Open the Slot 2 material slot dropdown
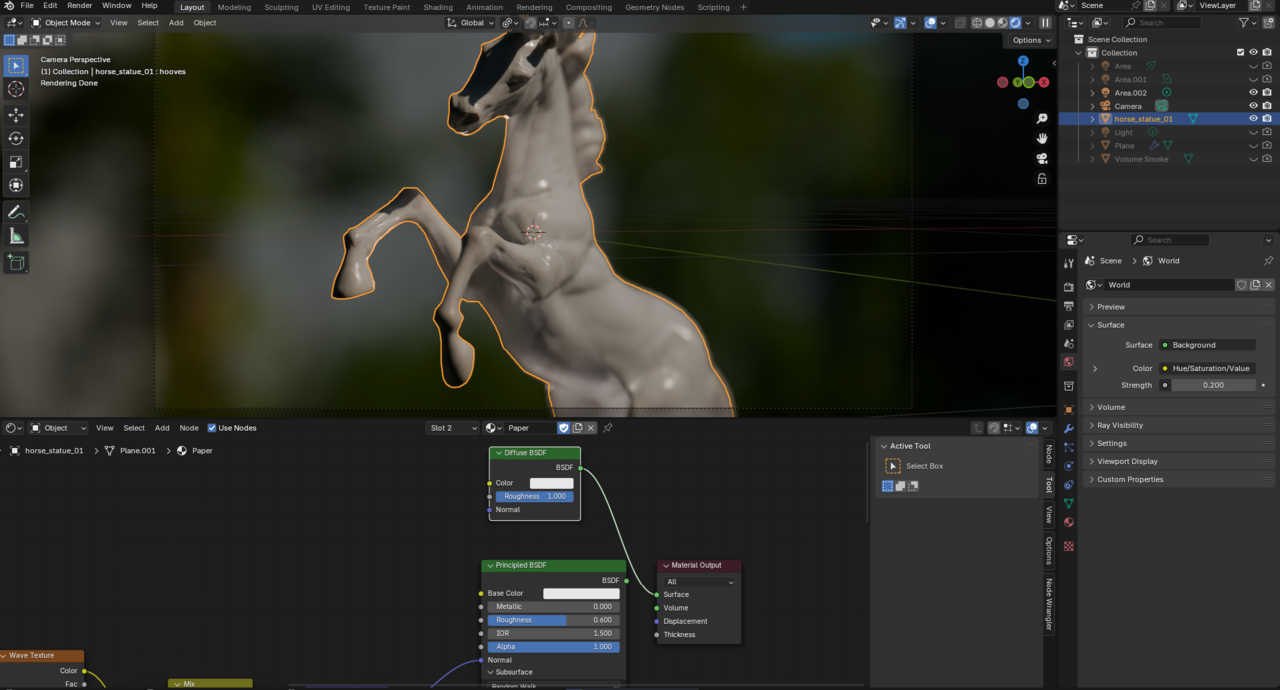 pyautogui.click(x=453, y=428)
